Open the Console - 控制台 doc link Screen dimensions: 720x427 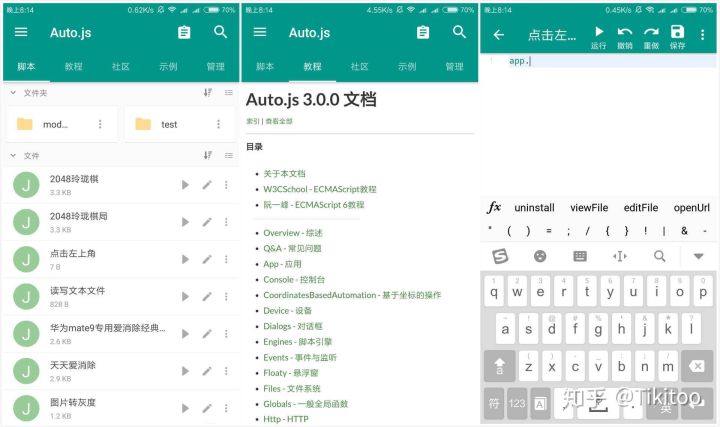[x=294, y=280]
